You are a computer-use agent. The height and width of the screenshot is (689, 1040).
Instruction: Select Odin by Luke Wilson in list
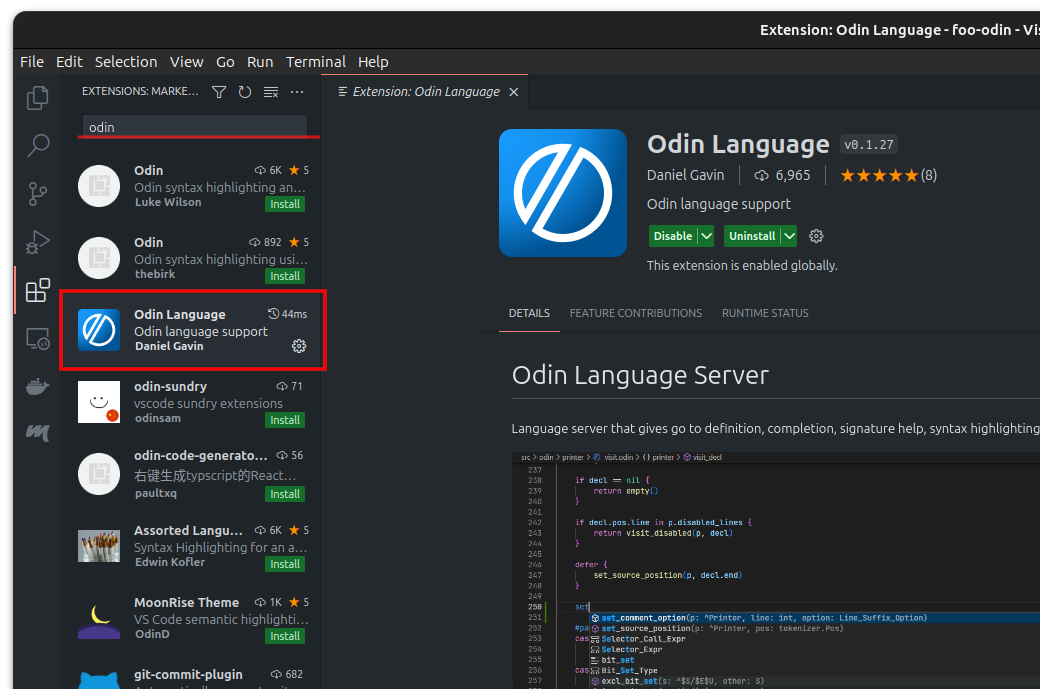[x=191, y=186]
